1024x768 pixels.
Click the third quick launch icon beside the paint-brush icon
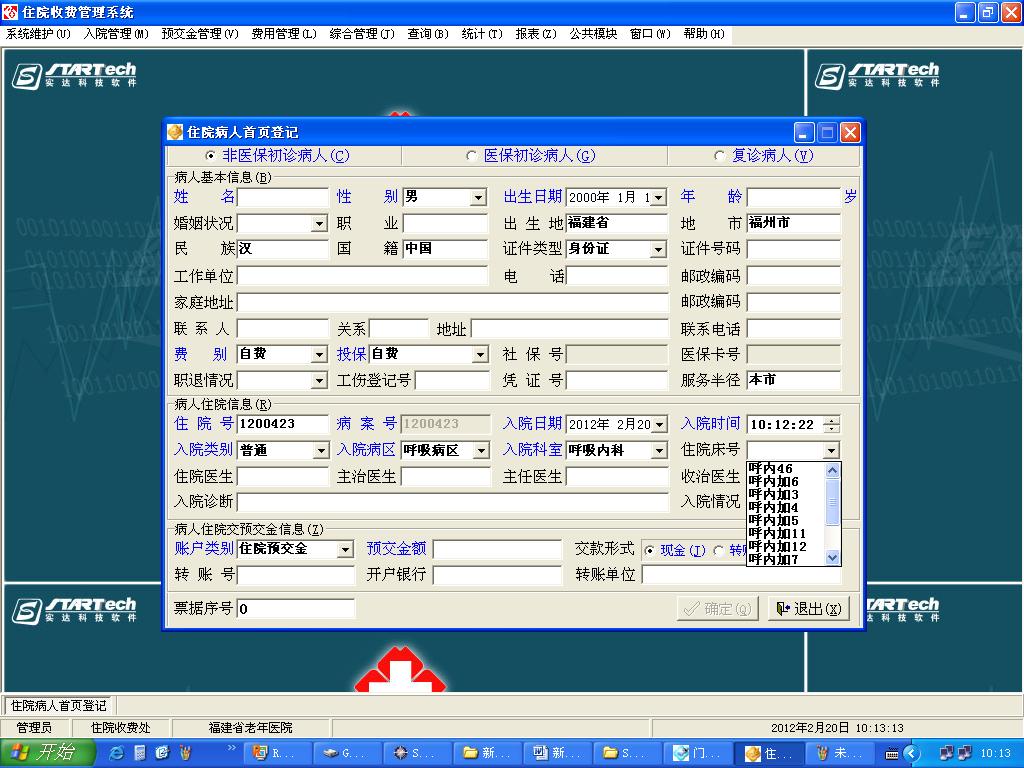[x=163, y=753]
